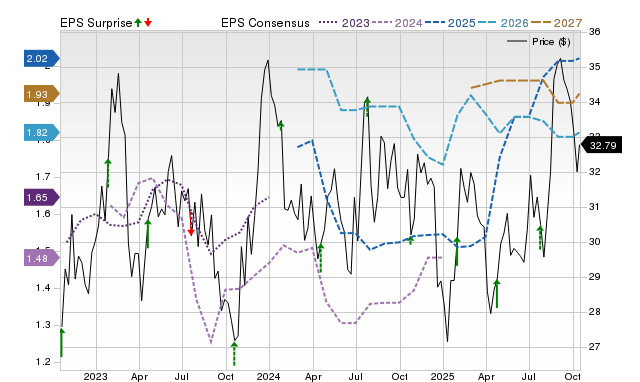Click the 2024 x-axis label

(268, 376)
